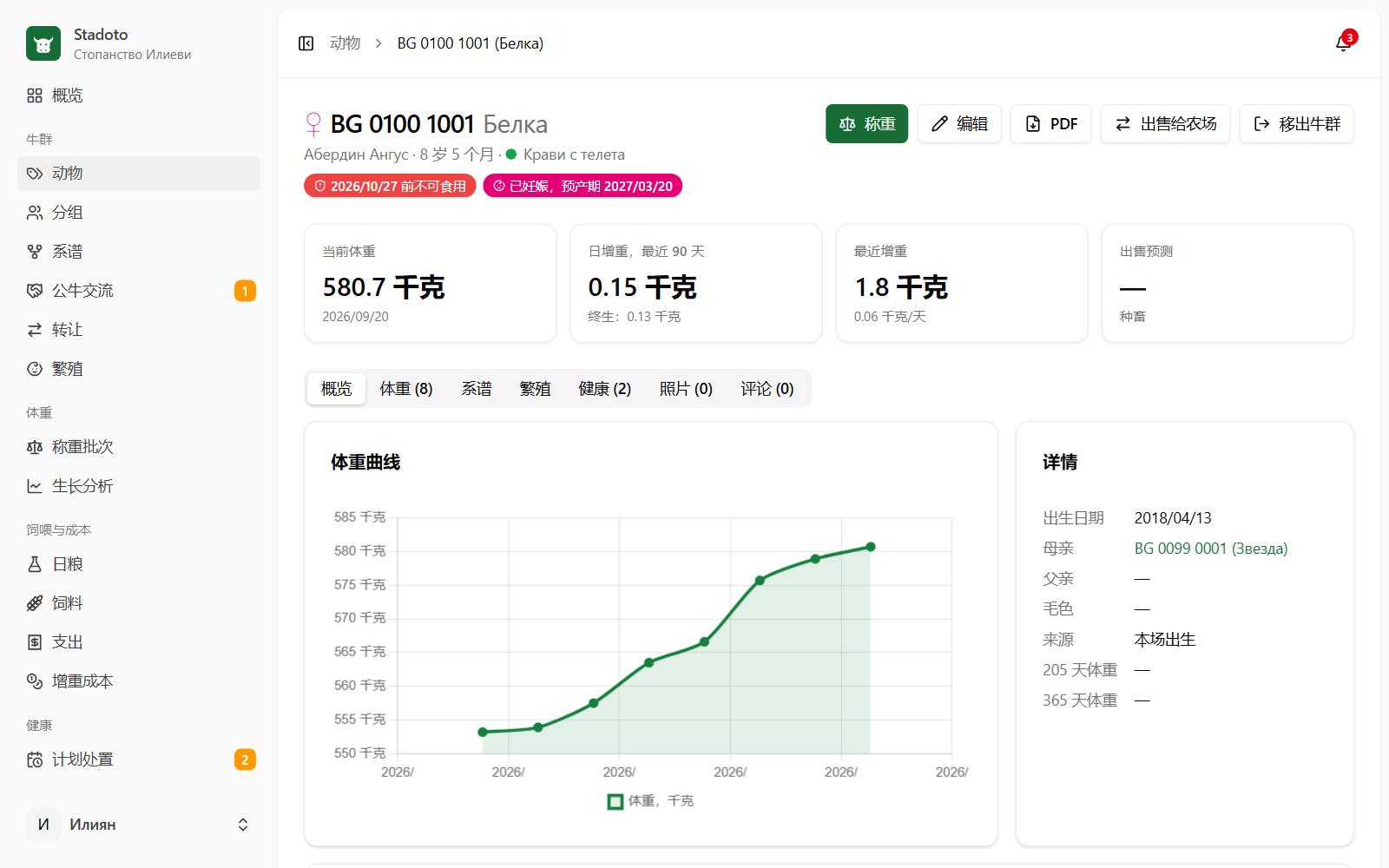The width and height of the screenshot is (1389, 868).
Task: Open 支出 in the sidebar
Action: (x=139, y=642)
